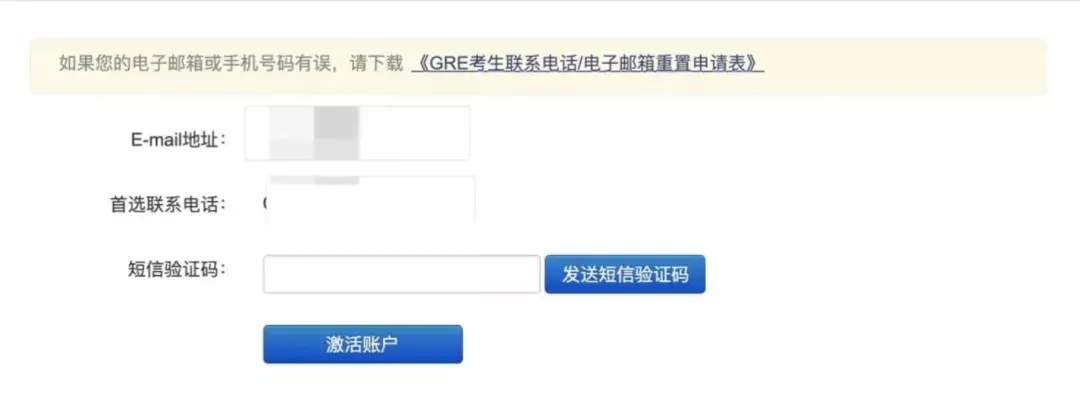Send SMS code using the blue button
The height and width of the screenshot is (410, 1080).
tap(625, 274)
